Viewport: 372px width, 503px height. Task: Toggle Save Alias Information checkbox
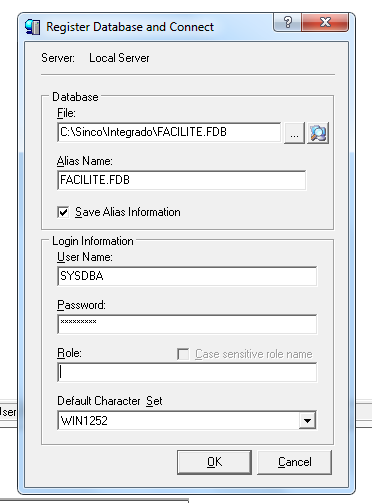tap(63, 212)
